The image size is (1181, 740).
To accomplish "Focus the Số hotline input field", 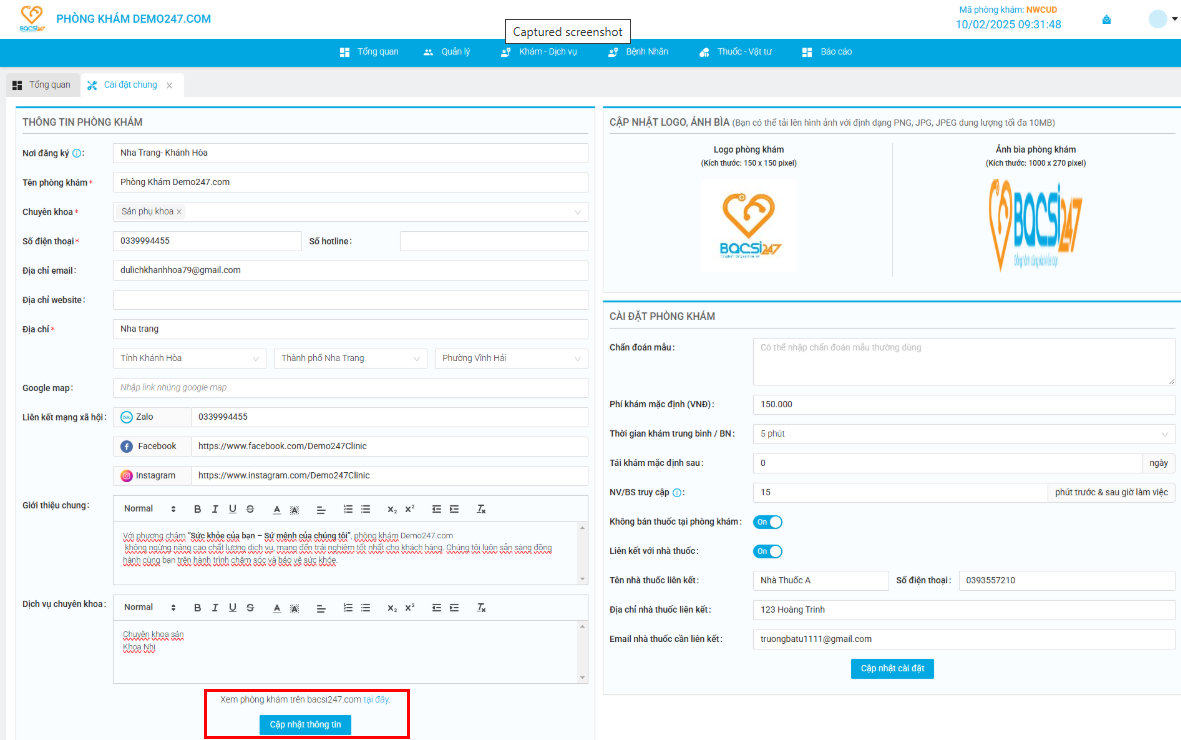I will (494, 241).
